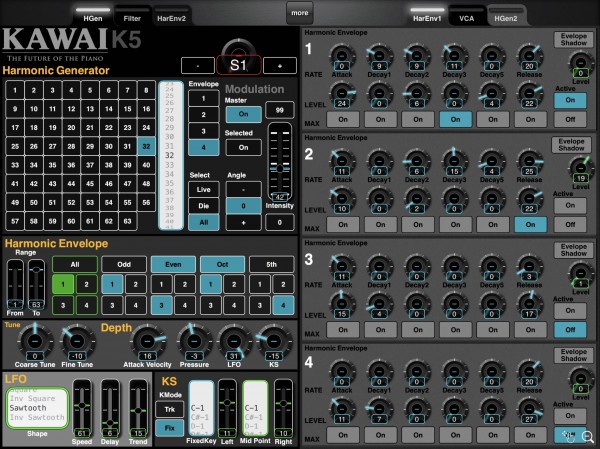
Task: Select the KMode Fix option
Action: click(170, 428)
